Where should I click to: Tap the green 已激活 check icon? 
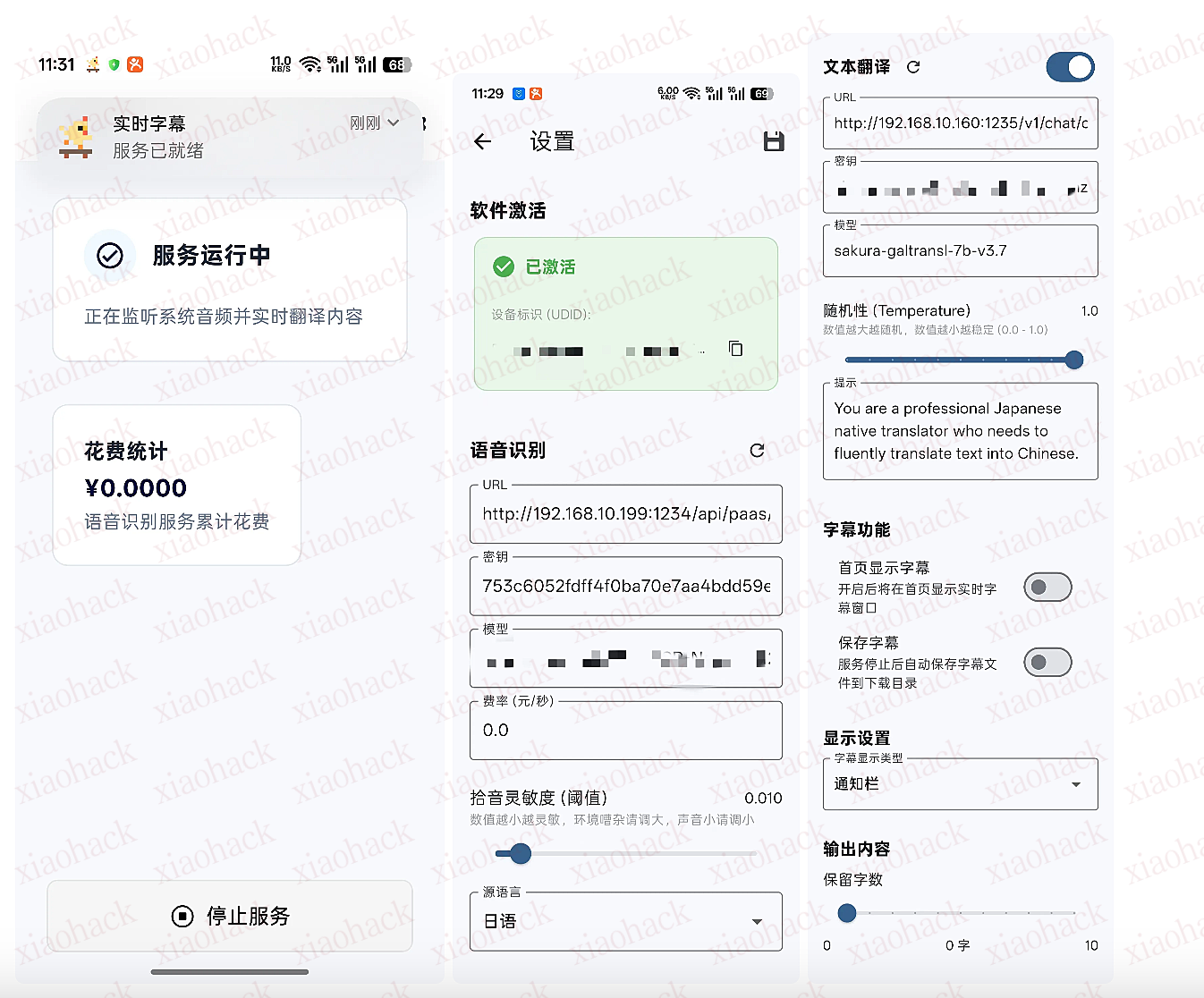click(x=504, y=266)
